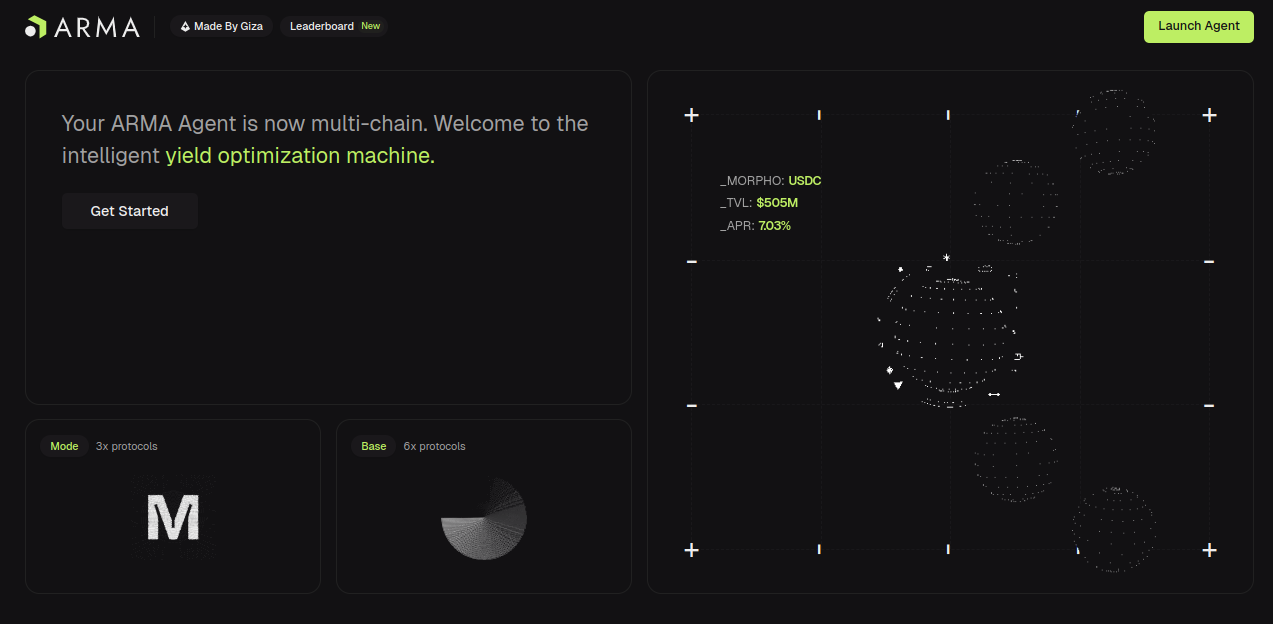Select the Mode chain tag

(64, 446)
